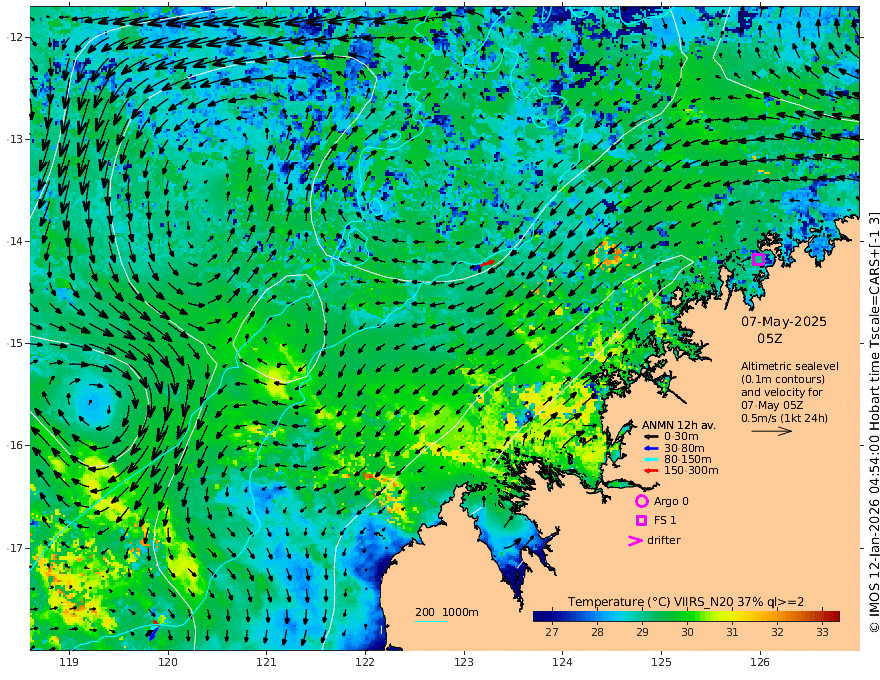Click the 05Z time label

(769, 338)
